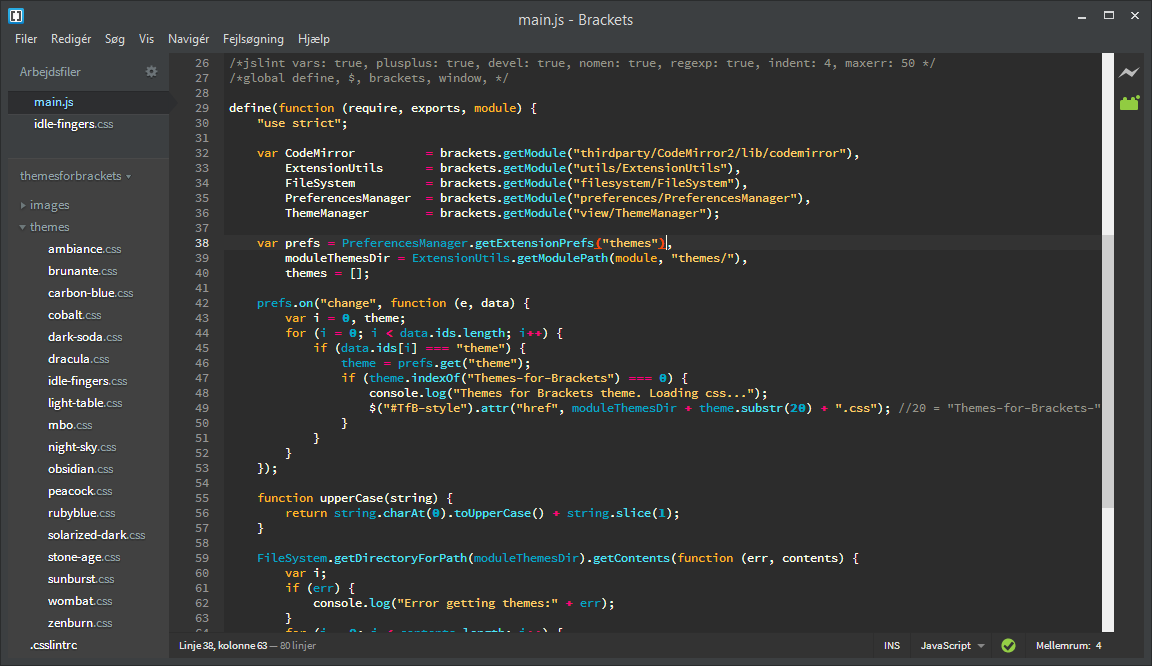Open the Navigér menu
The image size is (1152, 666).
pos(188,39)
